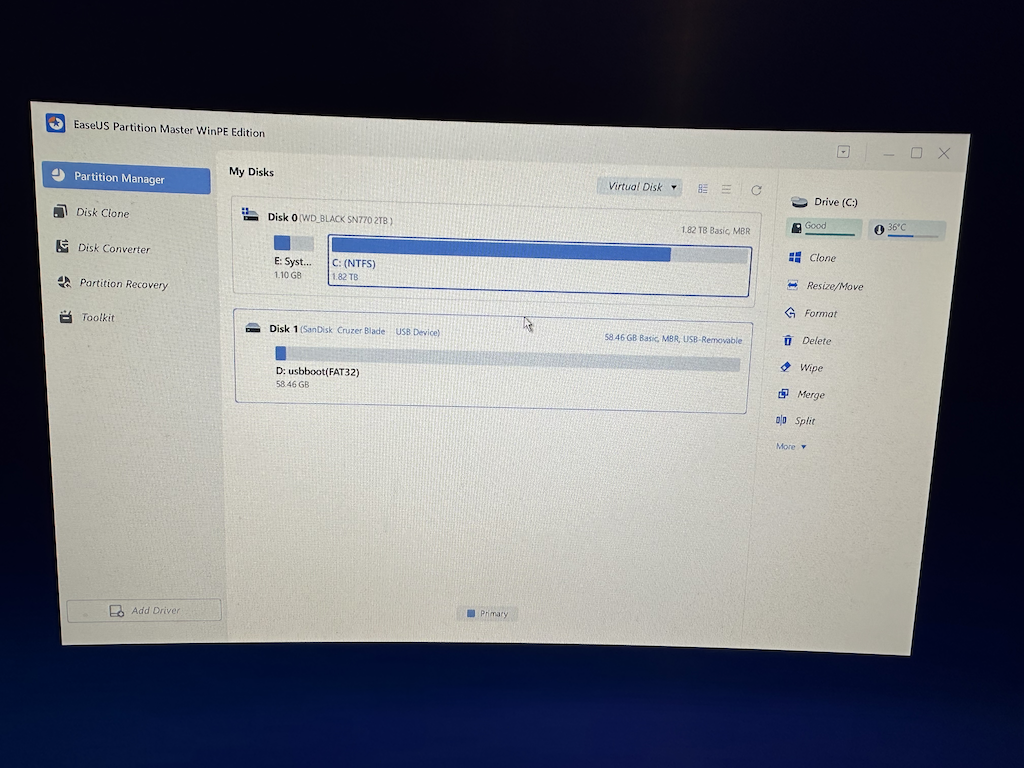The image size is (1024, 768).
Task: Click the Split action
Action: click(x=804, y=421)
